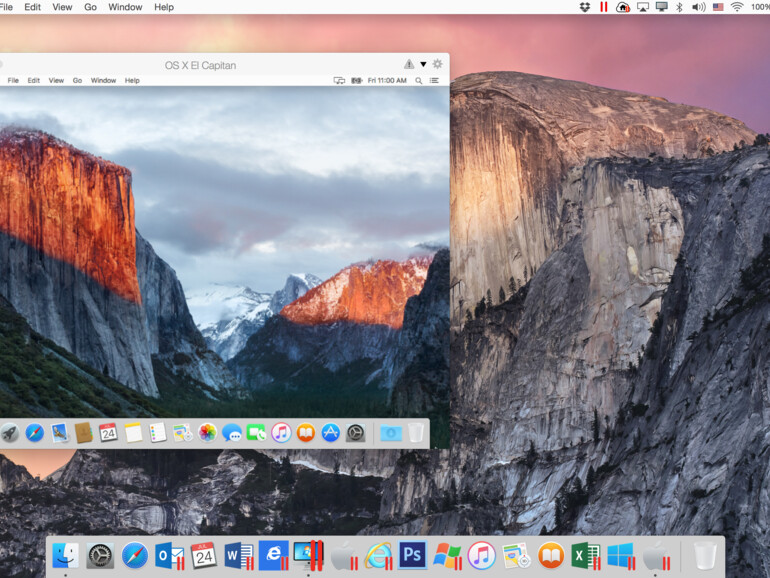The image size is (770, 578).
Task: Open Downloads folder in El Capitan VM dock
Action: coord(391,433)
